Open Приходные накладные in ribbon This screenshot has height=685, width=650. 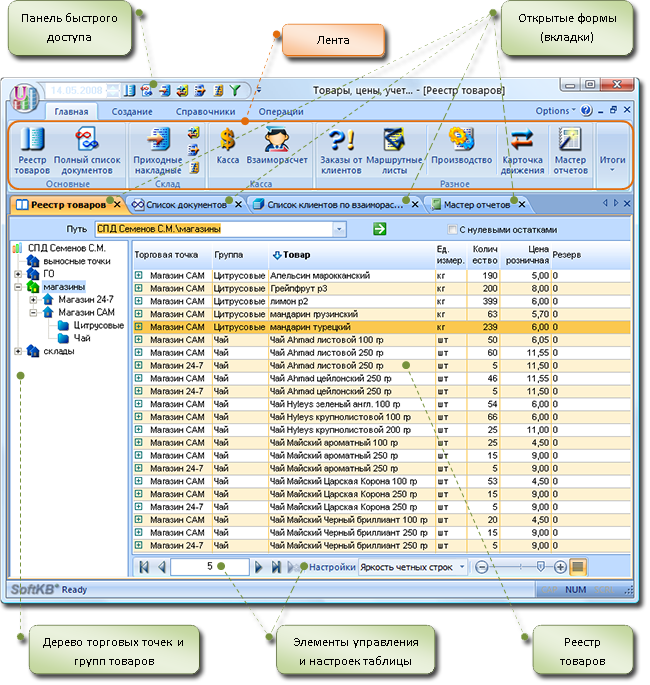(x=158, y=150)
